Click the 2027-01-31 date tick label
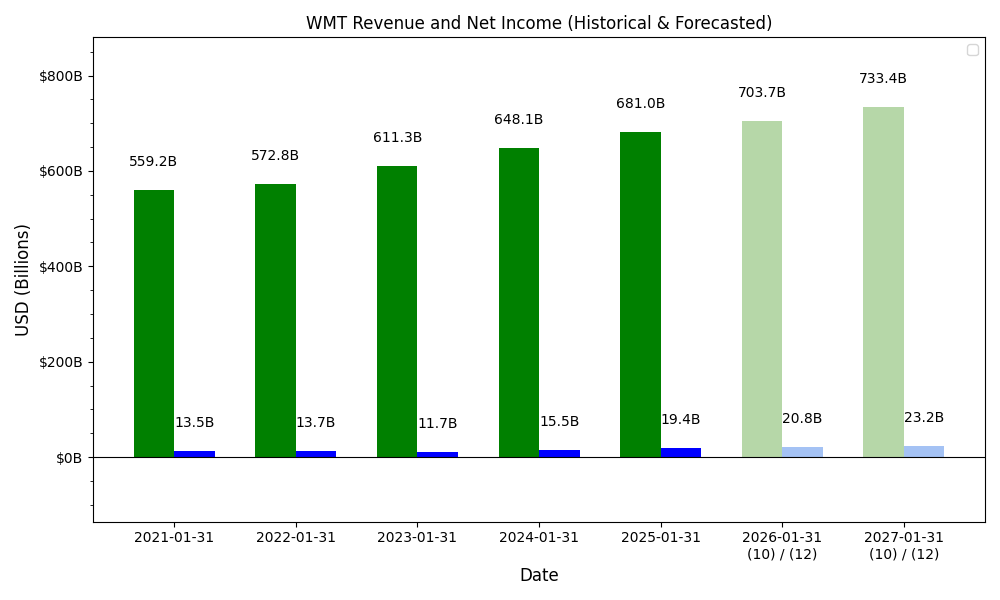The image size is (1000, 600). [903, 538]
